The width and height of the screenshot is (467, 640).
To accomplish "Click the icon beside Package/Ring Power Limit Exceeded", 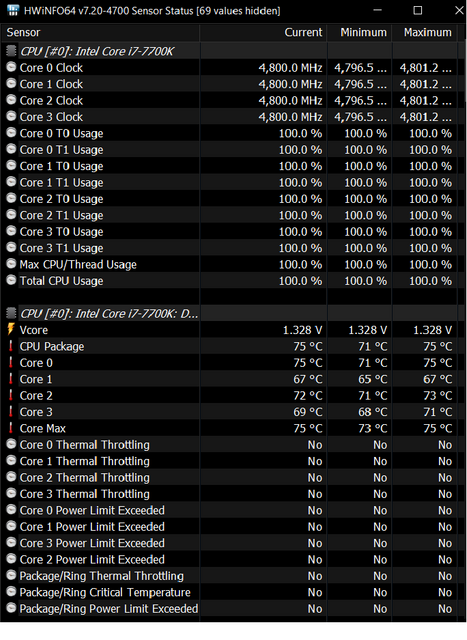I will click(x=11, y=608).
